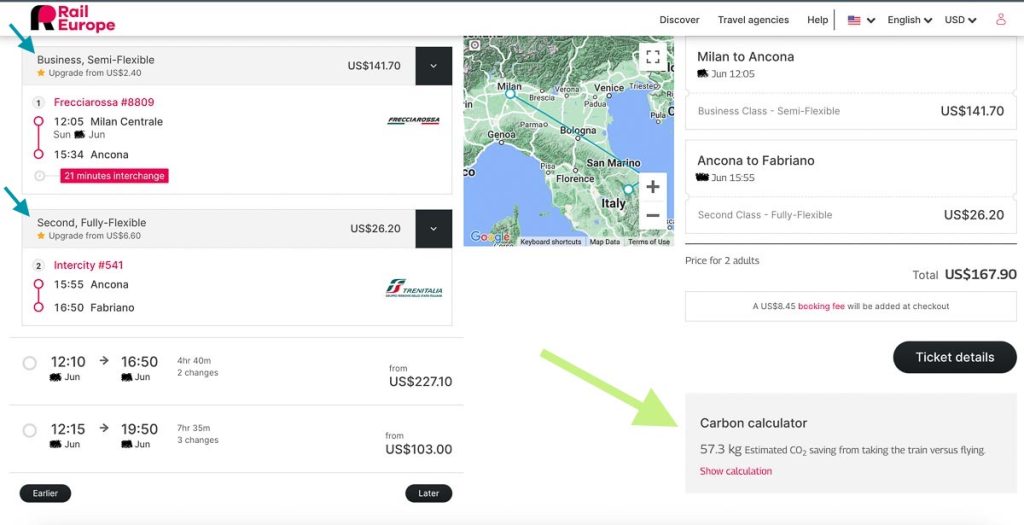This screenshot has width=1024, height=525.
Task: Click the US$227.10 fare price
Action: [x=421, y=381]
